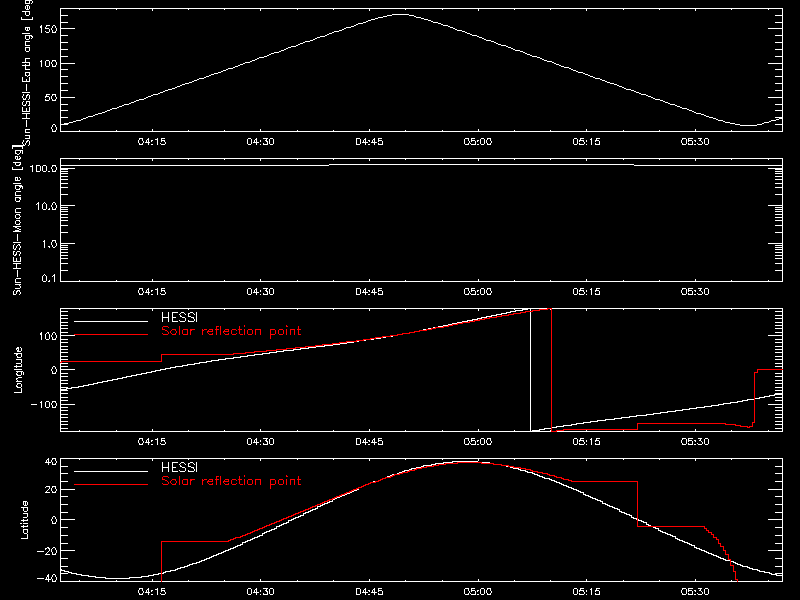The image size is (800, 600).
Task: Click the Longitude axis title
Action: [x=18, y=370]
